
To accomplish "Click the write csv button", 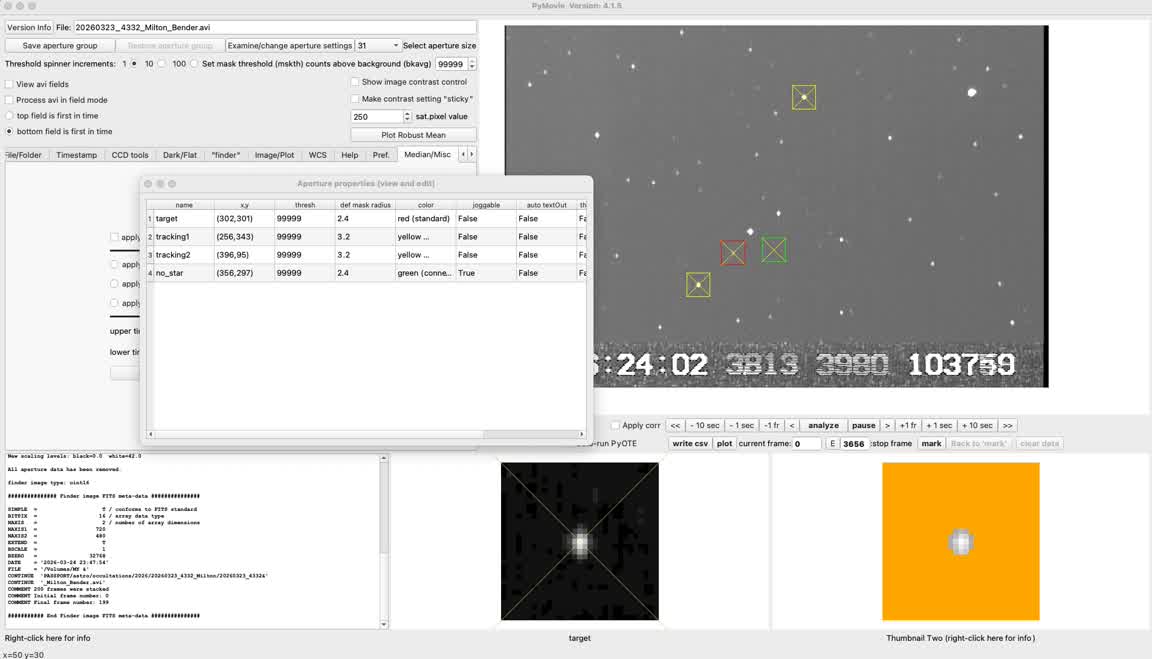I will [x=690, y=443].
